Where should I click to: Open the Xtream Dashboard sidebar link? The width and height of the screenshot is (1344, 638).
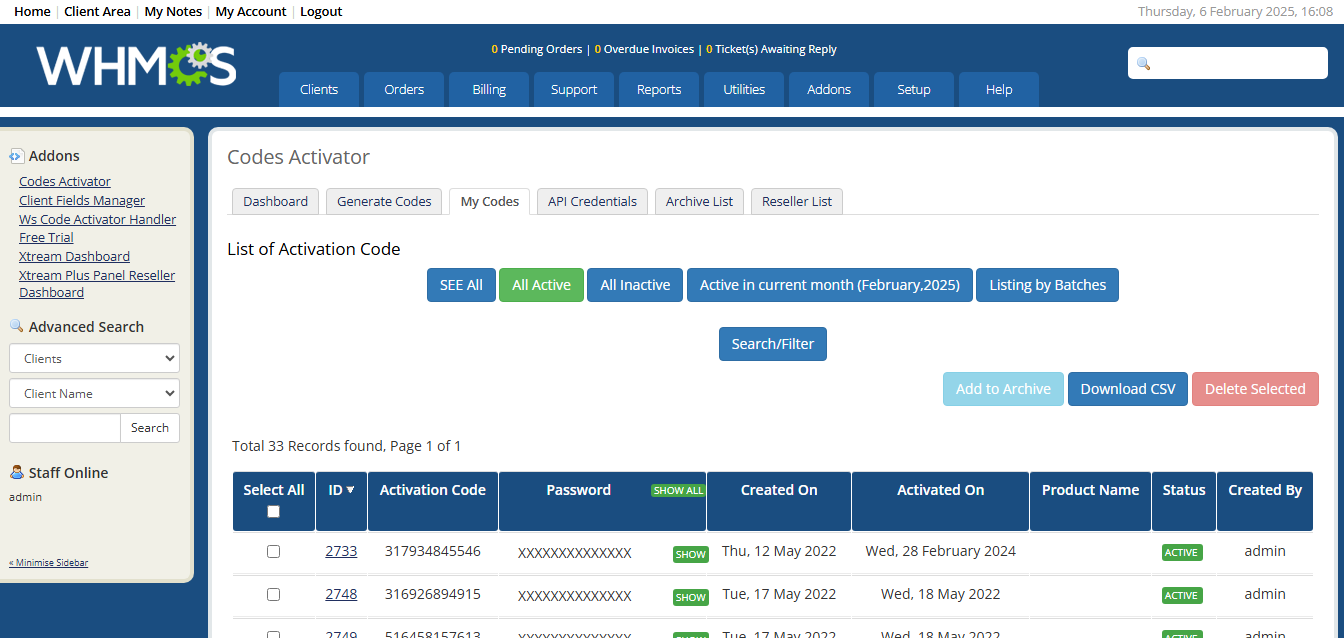74,256
